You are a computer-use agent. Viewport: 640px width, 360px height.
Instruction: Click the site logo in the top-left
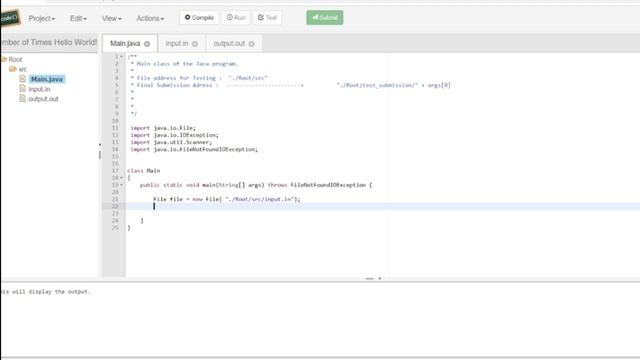[x=10, y=18]
